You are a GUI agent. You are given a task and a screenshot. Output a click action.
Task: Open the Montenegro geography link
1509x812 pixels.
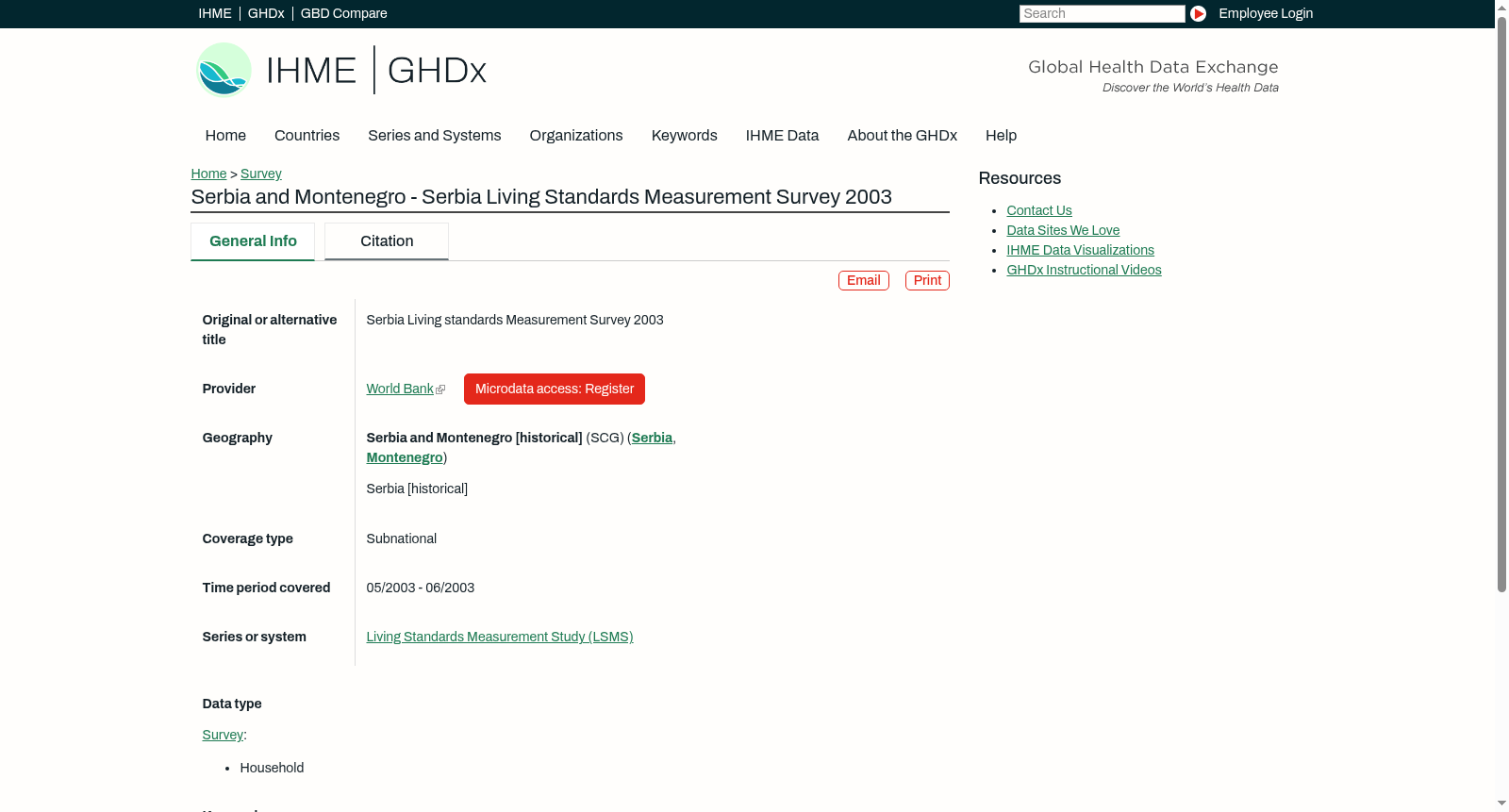tap(405, 458)
